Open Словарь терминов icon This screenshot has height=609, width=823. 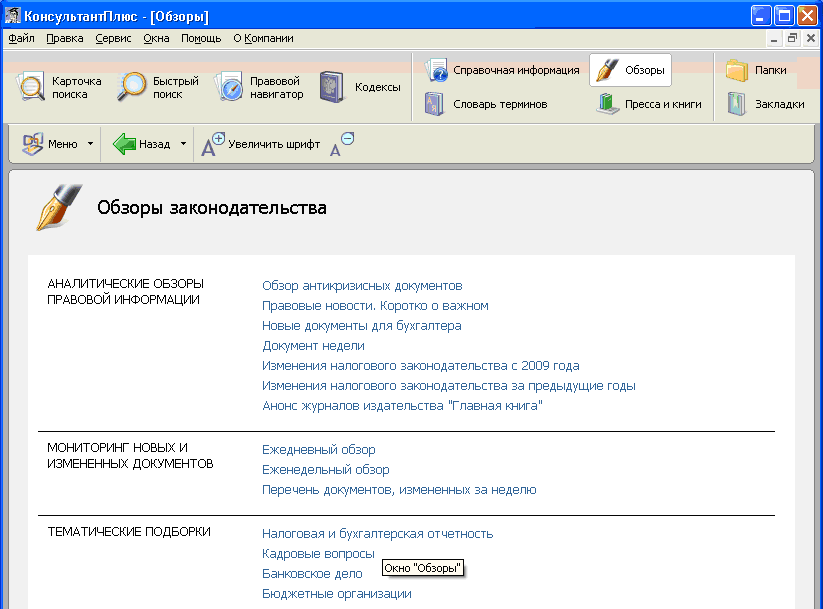point(435,104)
